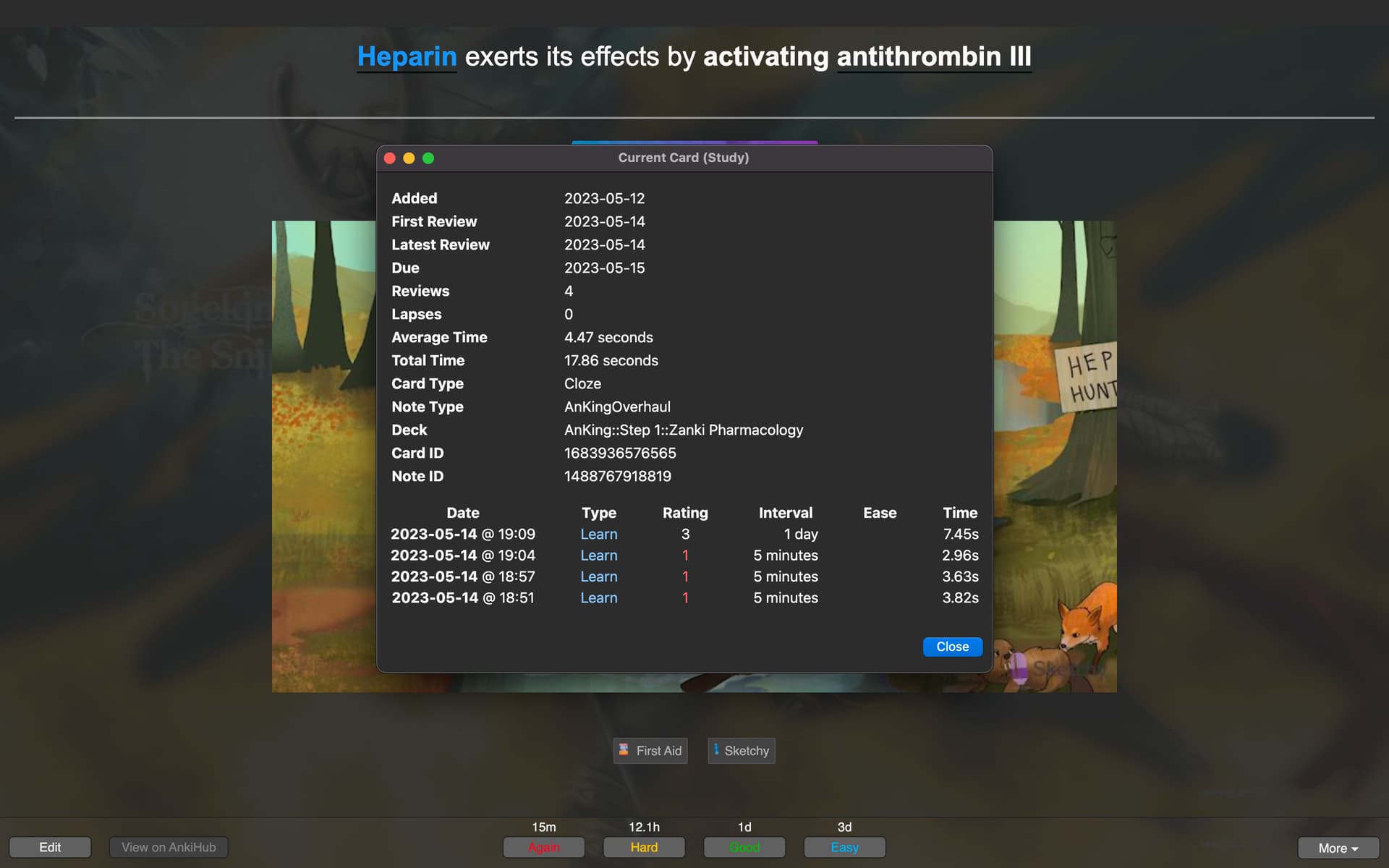Click the underlined antithrombin III text

(933, 56)
